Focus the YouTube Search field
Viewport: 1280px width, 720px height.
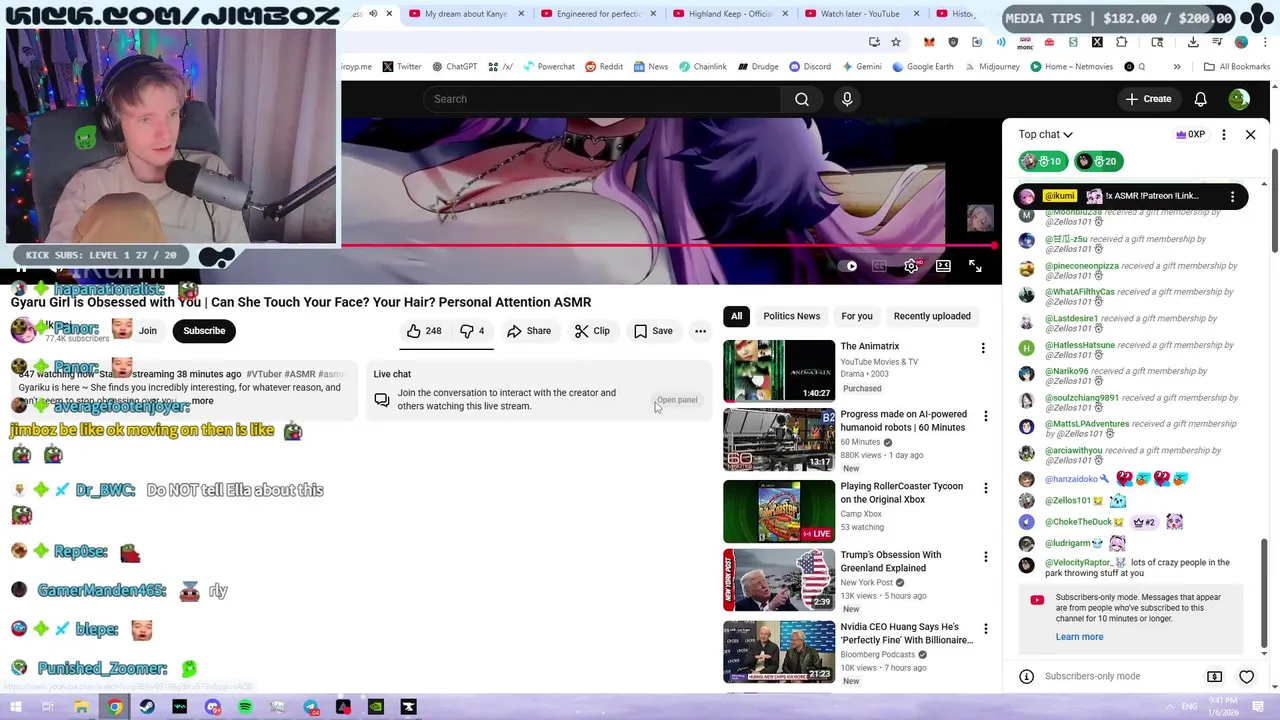coord(602,99)
